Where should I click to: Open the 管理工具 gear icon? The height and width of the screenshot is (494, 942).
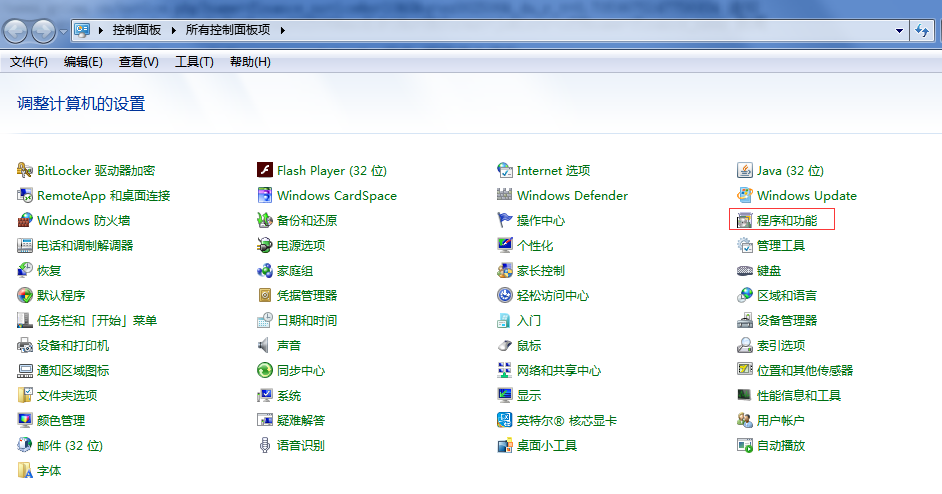pyautogui.click(x=745, y=245)
